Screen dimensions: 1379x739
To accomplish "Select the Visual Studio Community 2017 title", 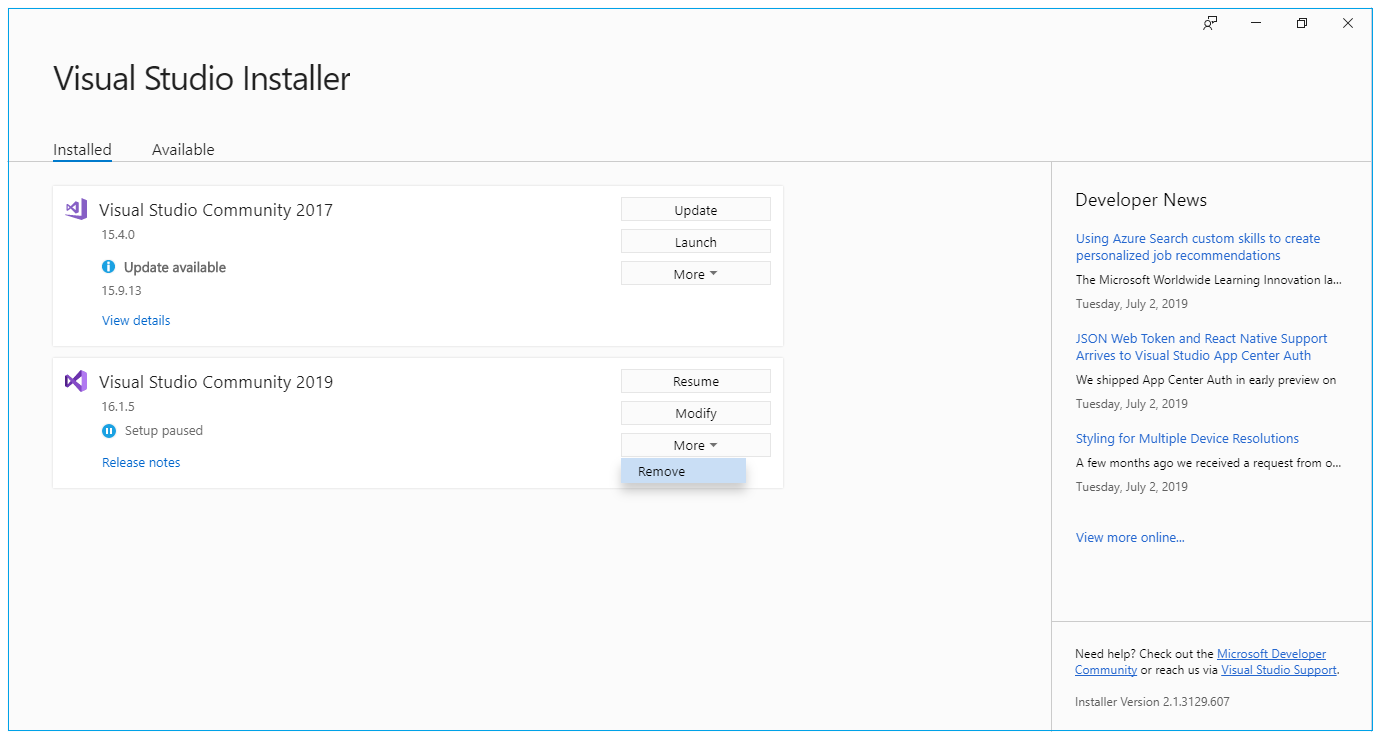I will tap(216, 210).
